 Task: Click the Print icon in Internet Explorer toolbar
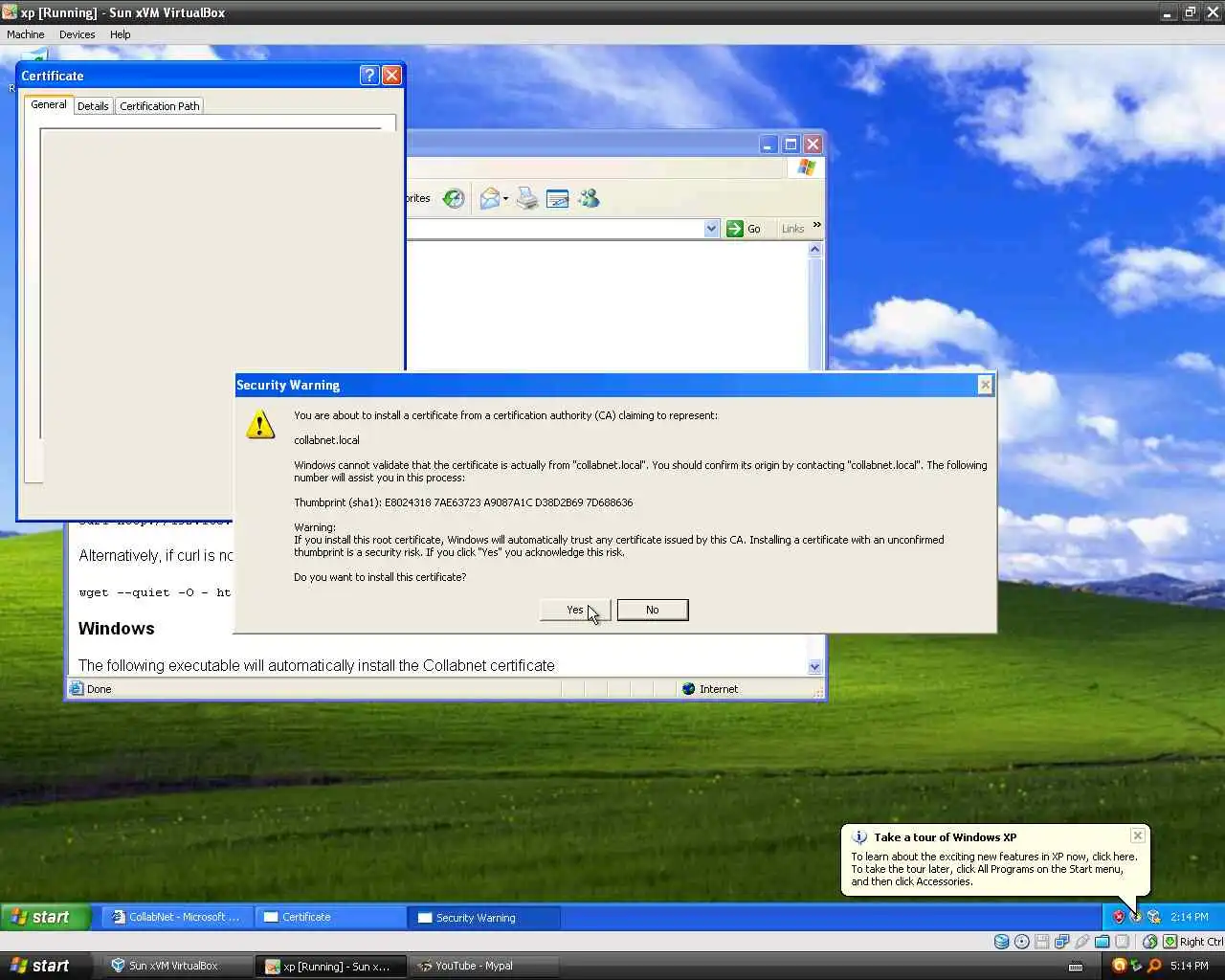pos(526,198)
